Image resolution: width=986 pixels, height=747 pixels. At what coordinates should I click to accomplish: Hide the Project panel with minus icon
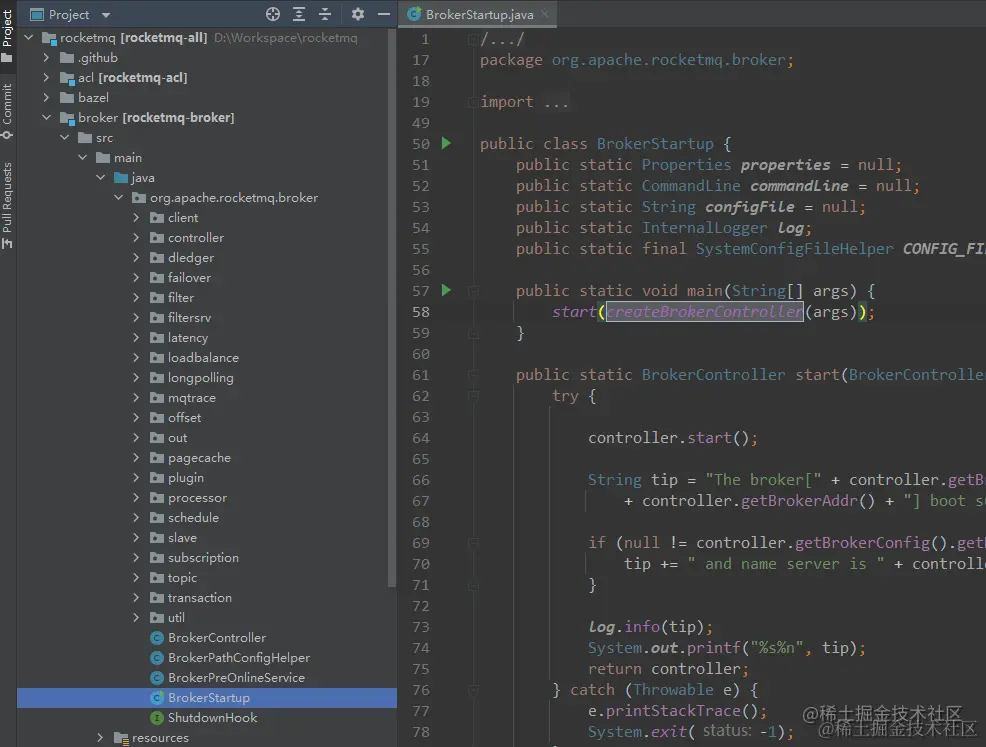[x=384, y=14]
